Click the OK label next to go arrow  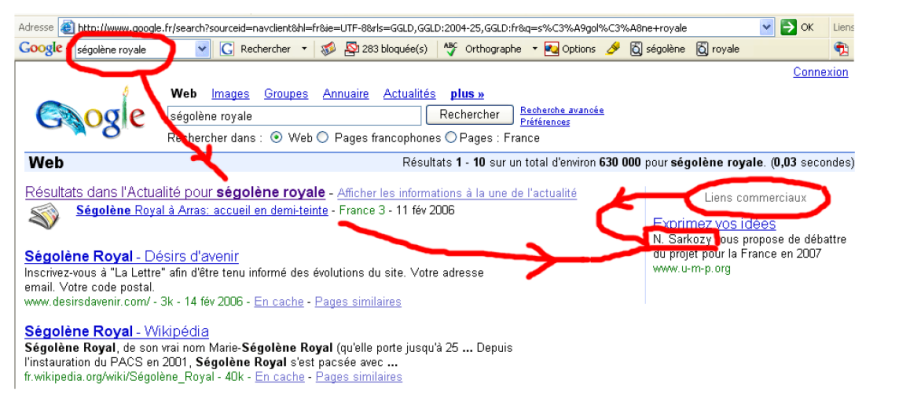click(x=807, y=27)
